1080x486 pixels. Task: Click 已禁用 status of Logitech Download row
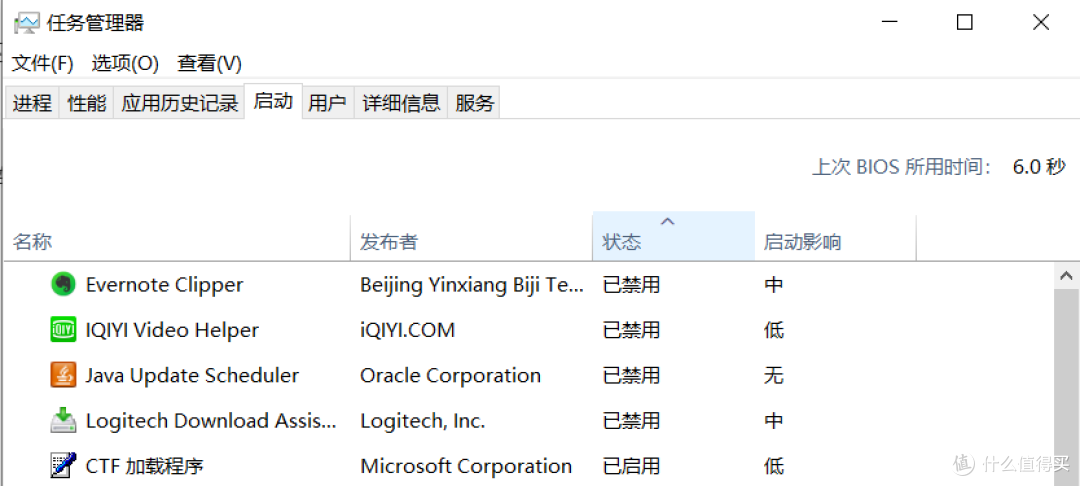click(x=631, y=421)
